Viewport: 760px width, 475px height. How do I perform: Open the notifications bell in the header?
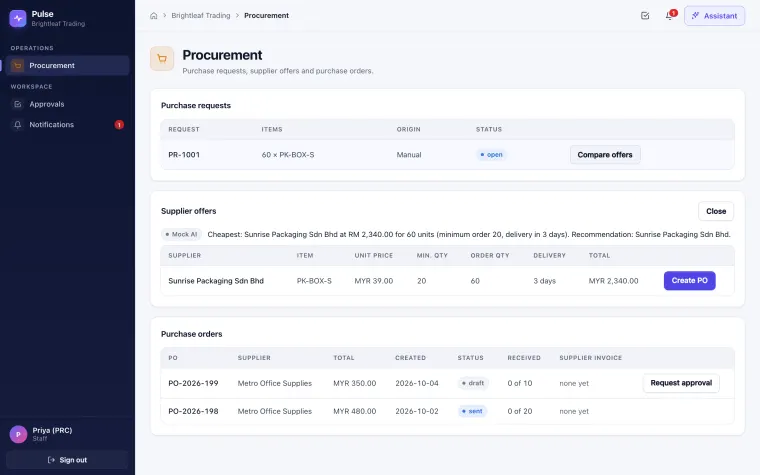coord(669,16)
